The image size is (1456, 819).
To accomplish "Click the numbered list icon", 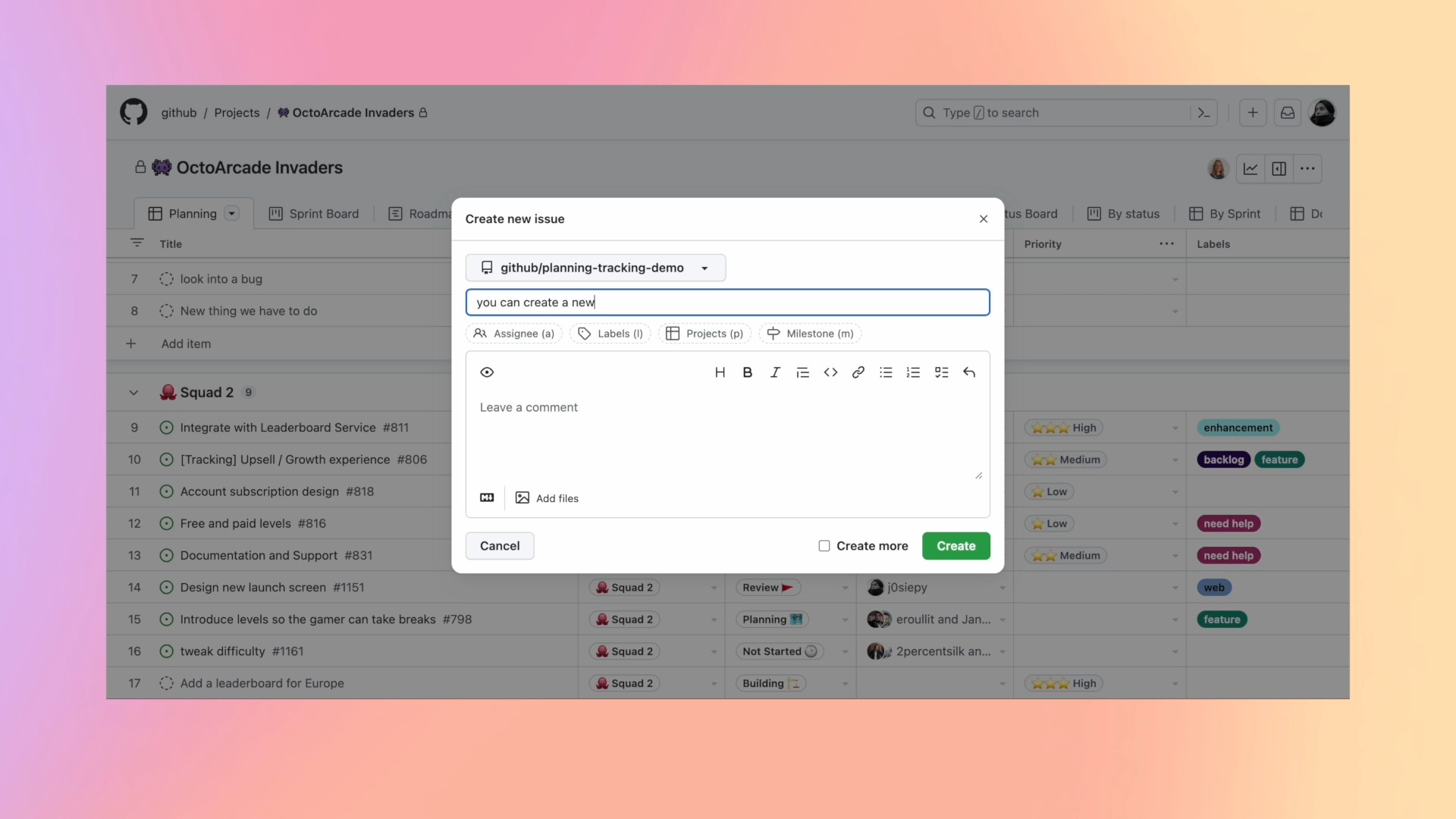I will tap(912, 373).
